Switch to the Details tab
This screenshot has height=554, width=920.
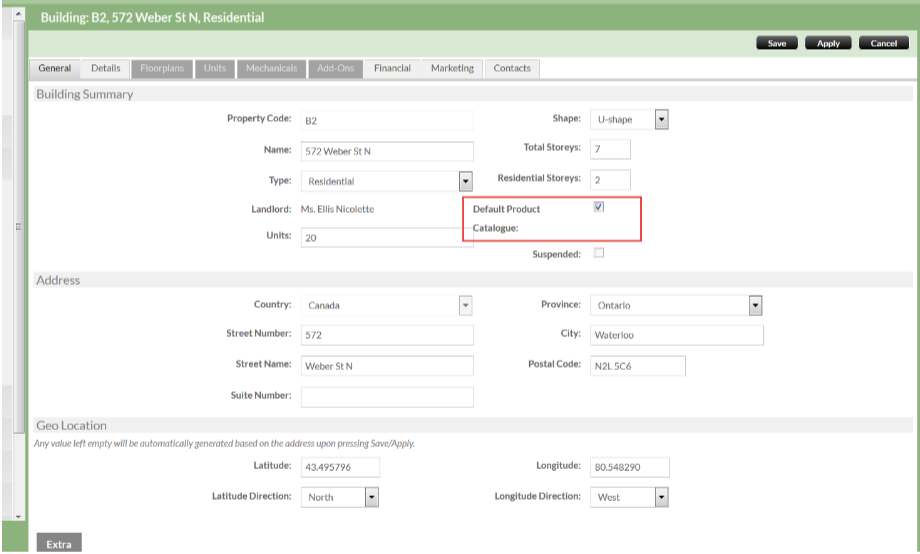(x=105, y=68)
